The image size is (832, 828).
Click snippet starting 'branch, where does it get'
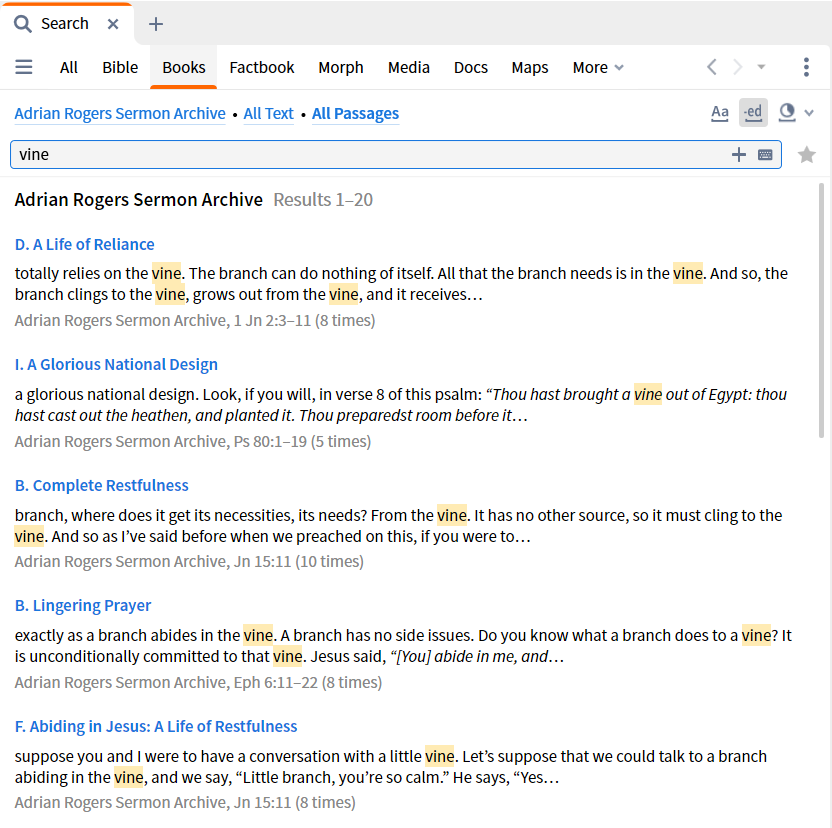[x=398, y=525]
